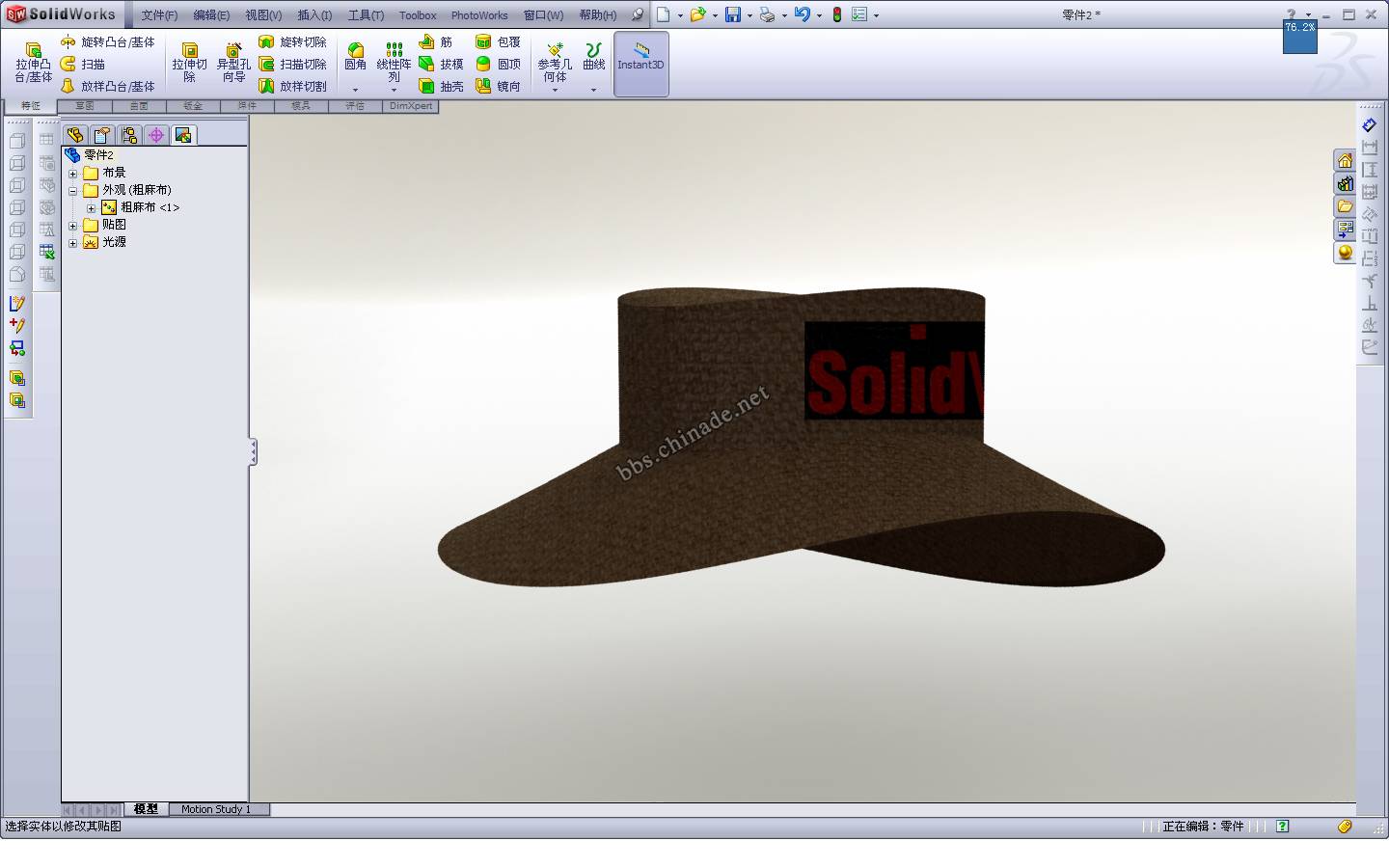Click the Open file folder icon

[x=697, y=14]
